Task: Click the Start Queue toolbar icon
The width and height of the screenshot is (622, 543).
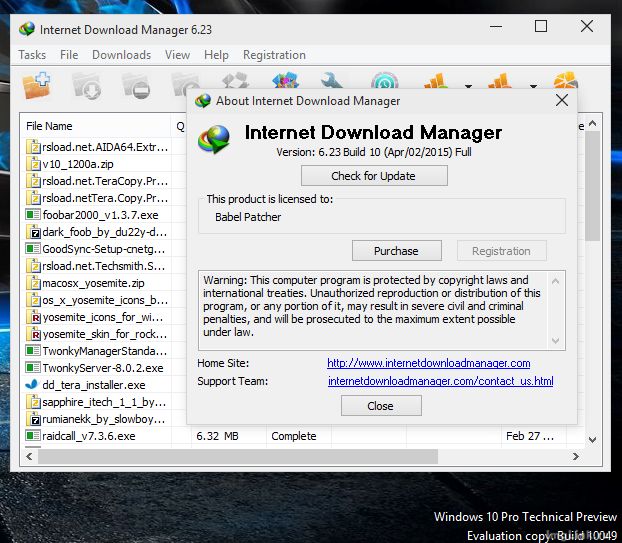Action: pyautogui.click(x=436, y=81)
